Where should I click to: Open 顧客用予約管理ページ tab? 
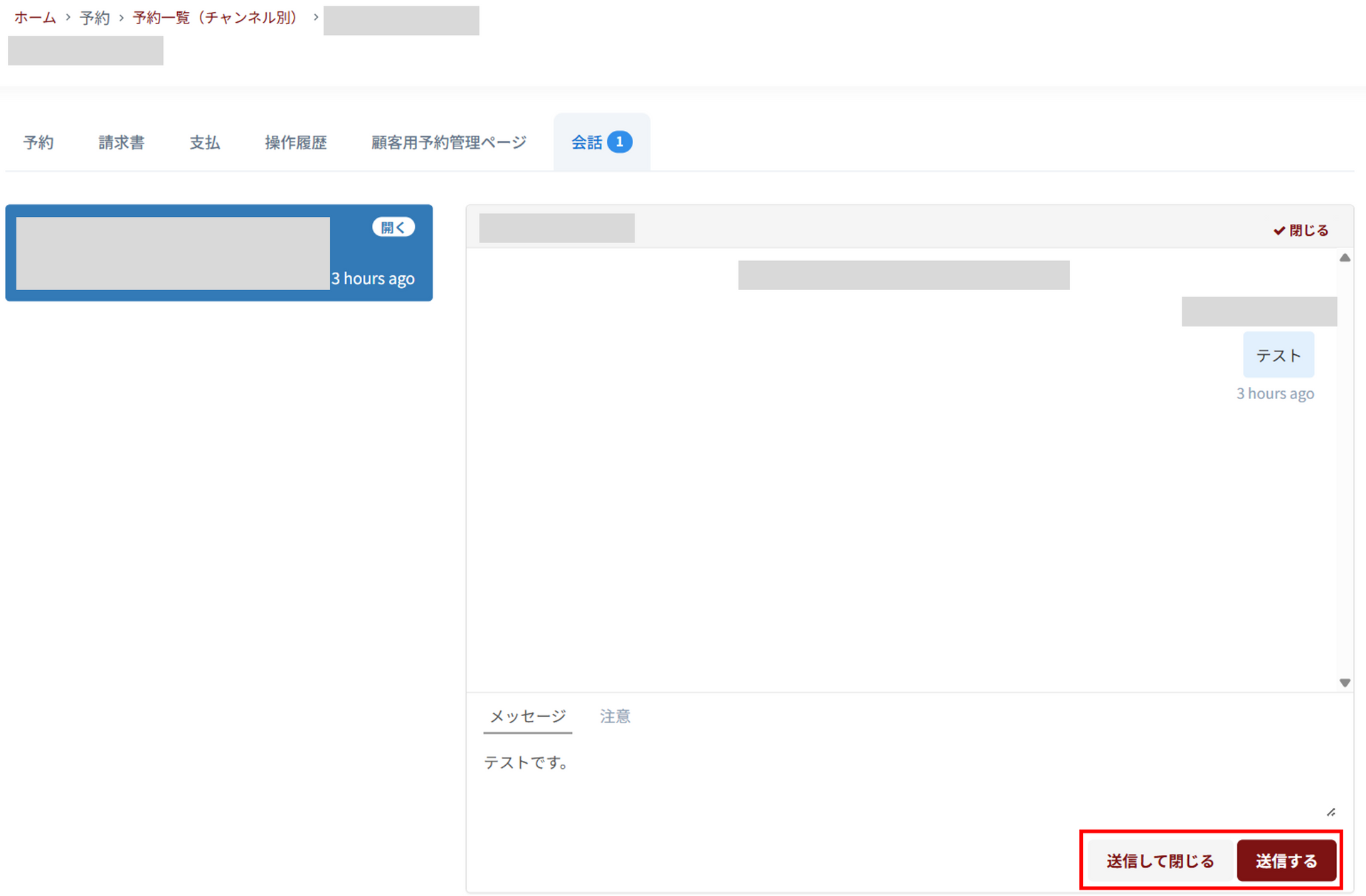(x=448, y=142)
